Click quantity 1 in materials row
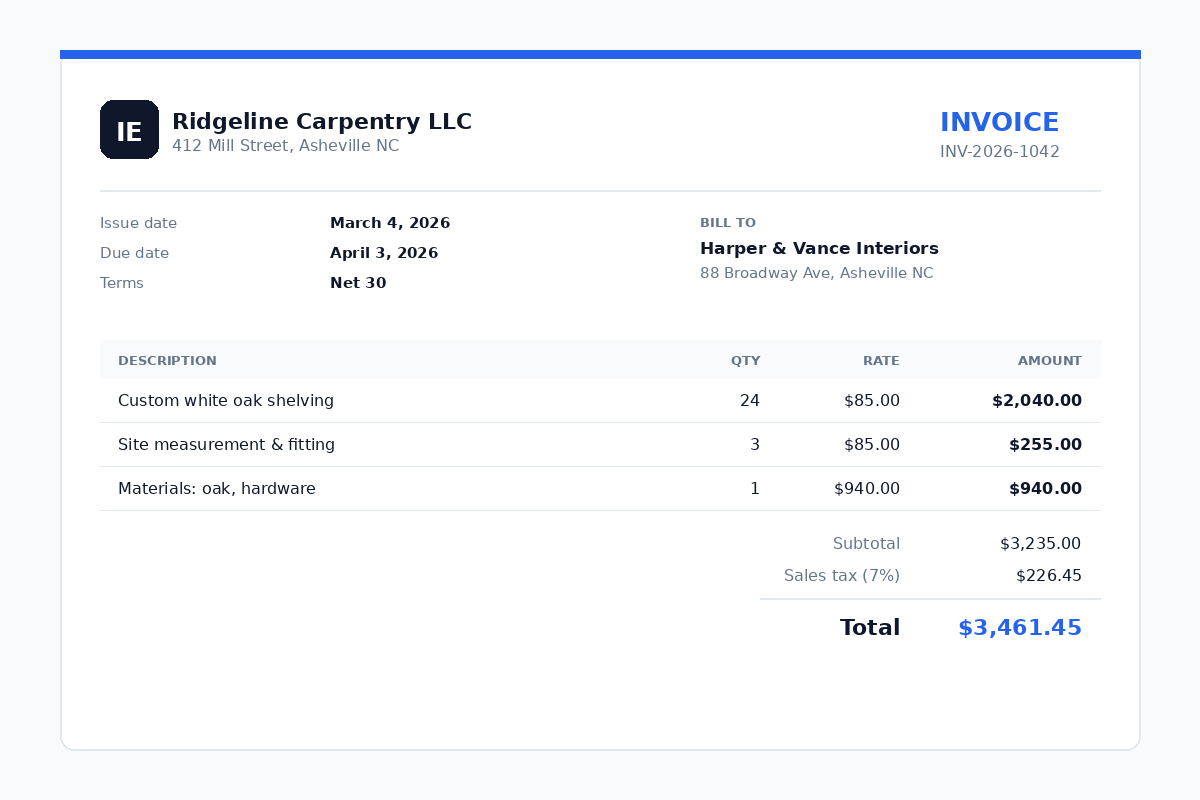Viewport: 1200px width, 800px height. pyautogui.click(x=755, y=489)
